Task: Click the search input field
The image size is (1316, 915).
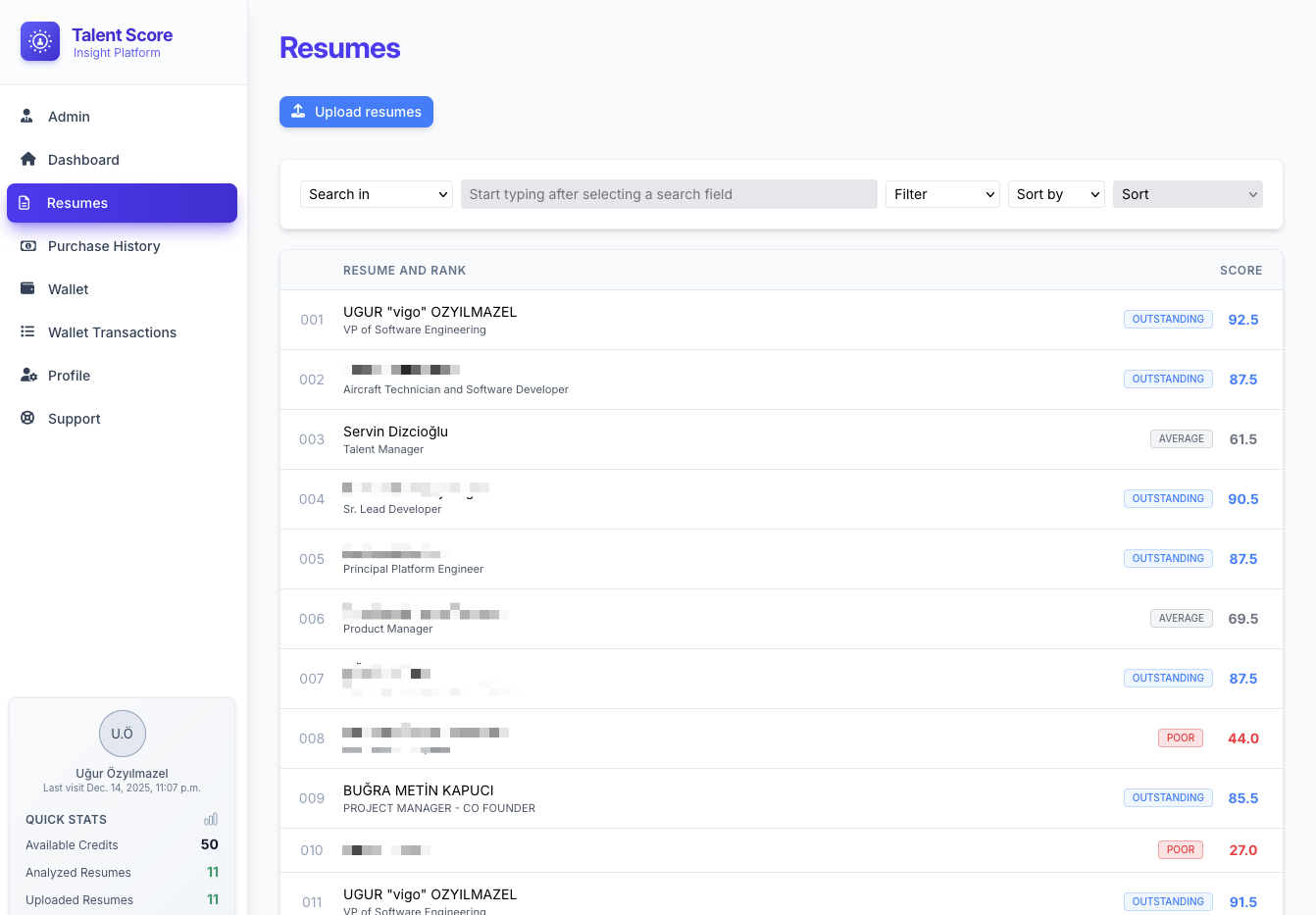Action: (669, 194)
